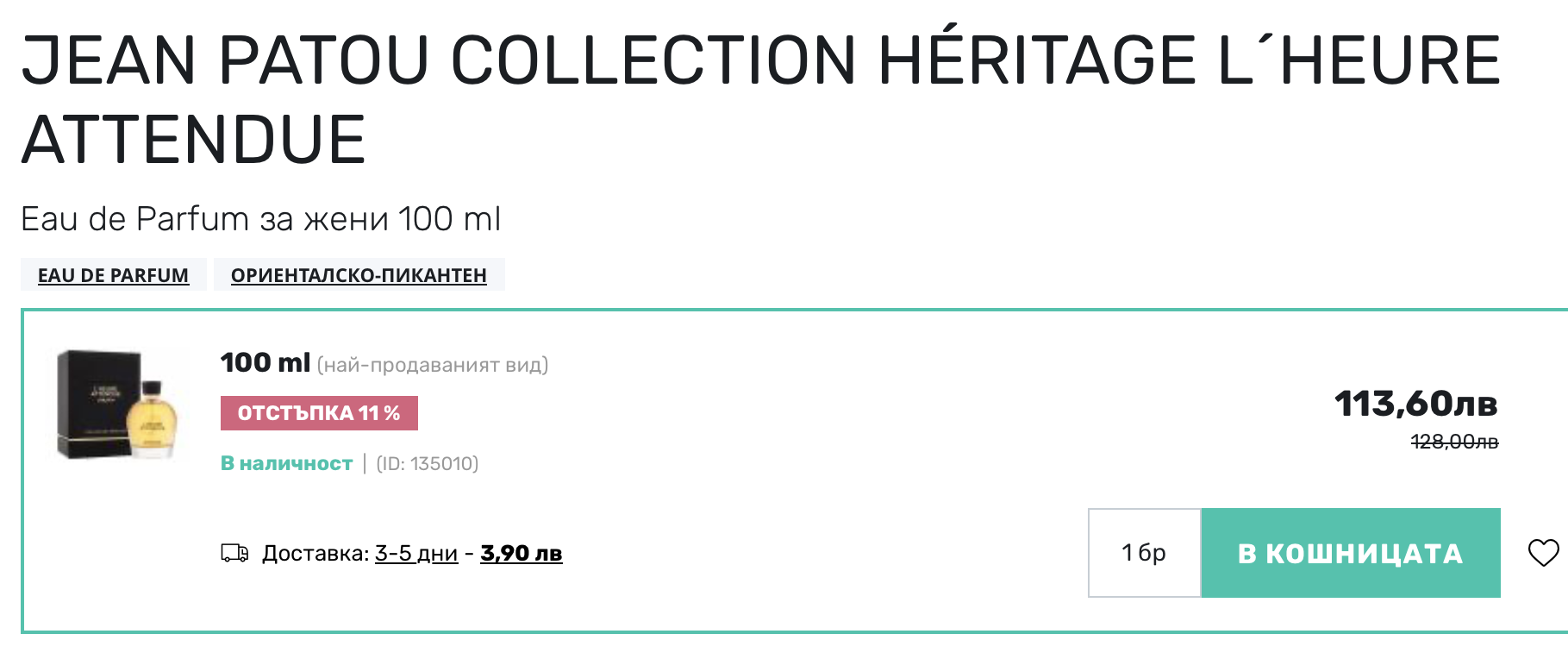
Task: Click the ОТСТЪПКА 11 % discount badge
Action: pyautogui.click(x=319, y=413)
